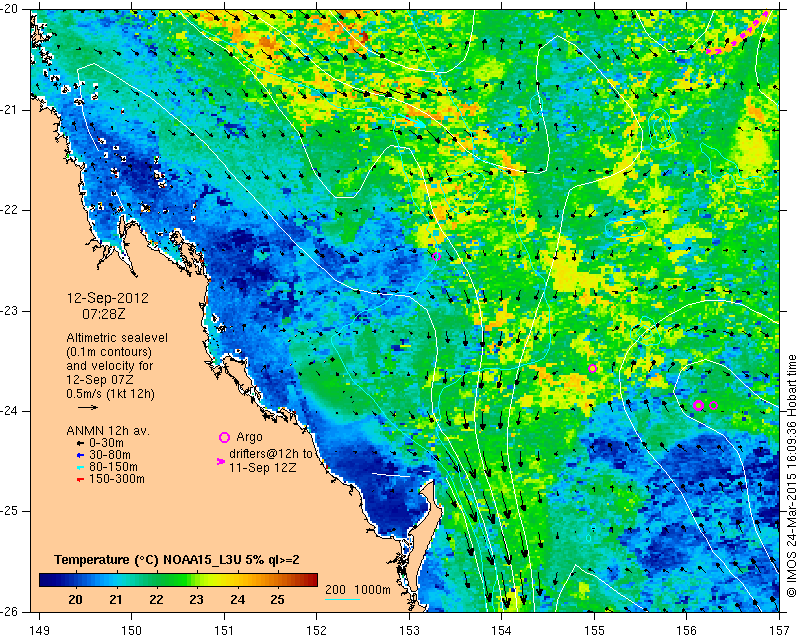Click the "Temperature (°C) NOAA15_L3U 5% ql>=2" title
This screenshot has width=800, height=640.
177,560
